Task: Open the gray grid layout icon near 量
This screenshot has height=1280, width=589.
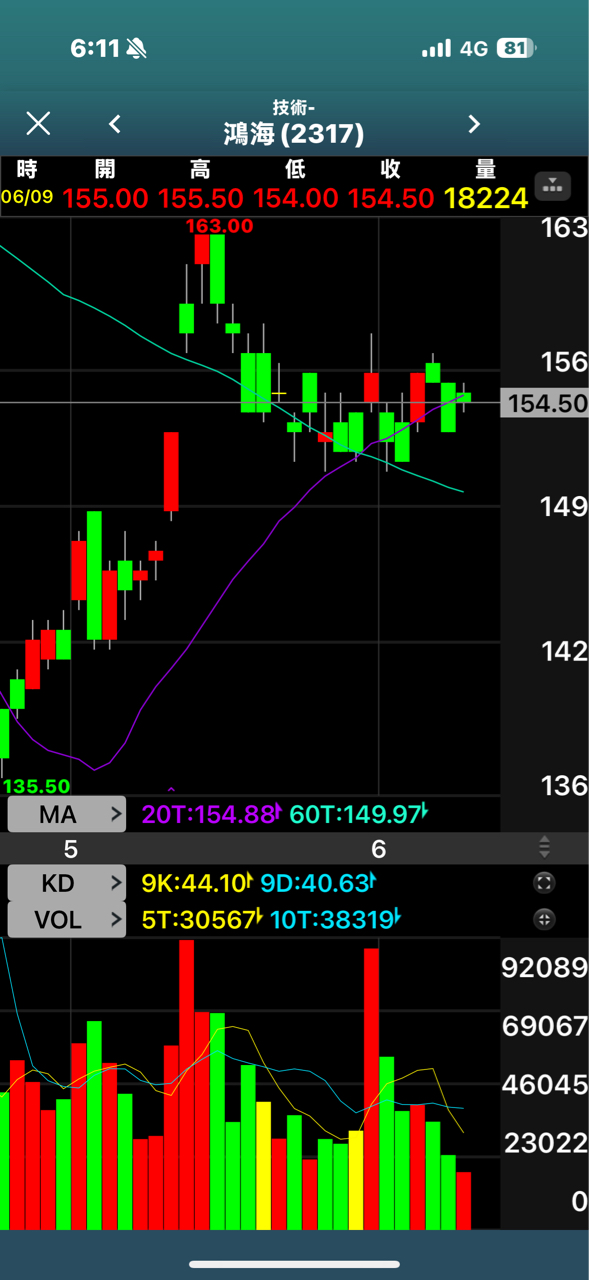Action: (x=553, y=185)
